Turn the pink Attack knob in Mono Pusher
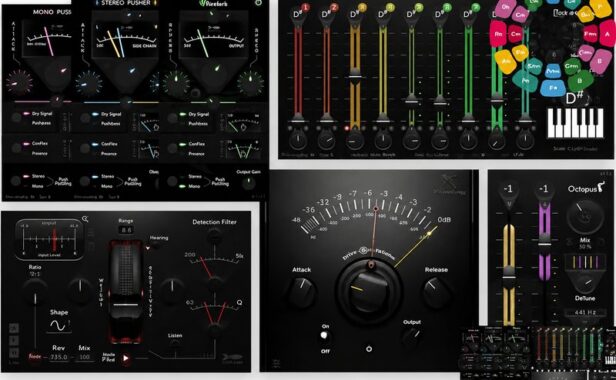Screen dimensions: 616x380 [x=18, y=83]
